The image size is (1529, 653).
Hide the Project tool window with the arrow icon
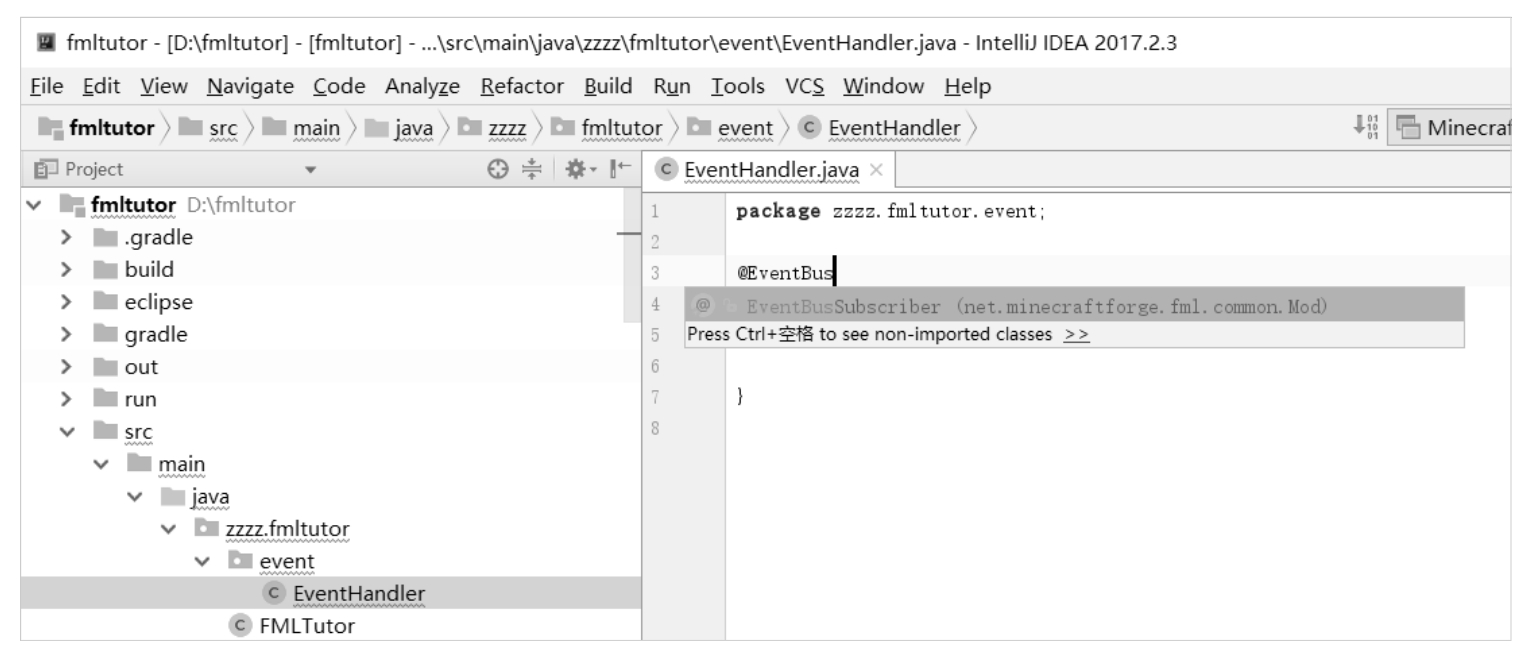coord(620,170)
